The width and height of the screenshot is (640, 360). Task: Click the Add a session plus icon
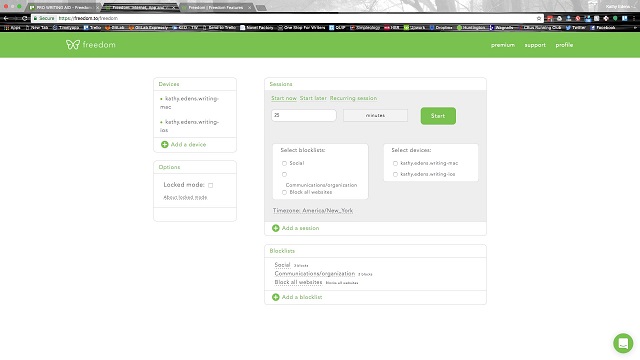click(276, 228)
